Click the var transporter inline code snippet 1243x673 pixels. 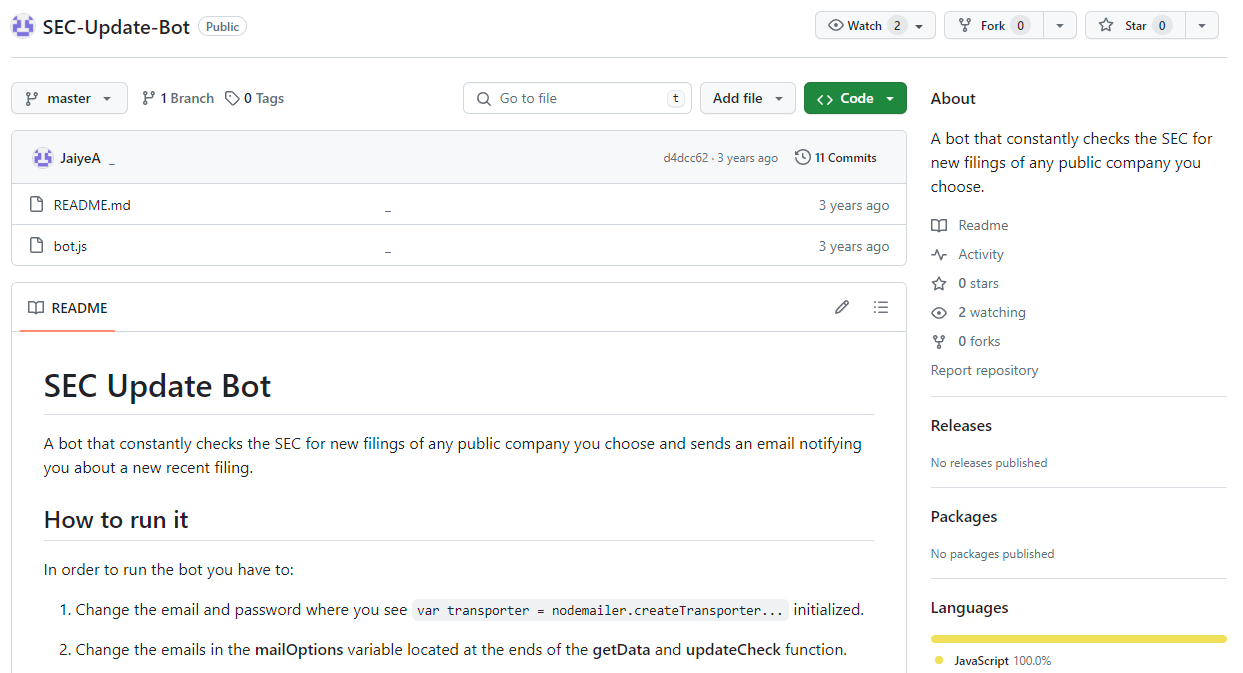600,610
